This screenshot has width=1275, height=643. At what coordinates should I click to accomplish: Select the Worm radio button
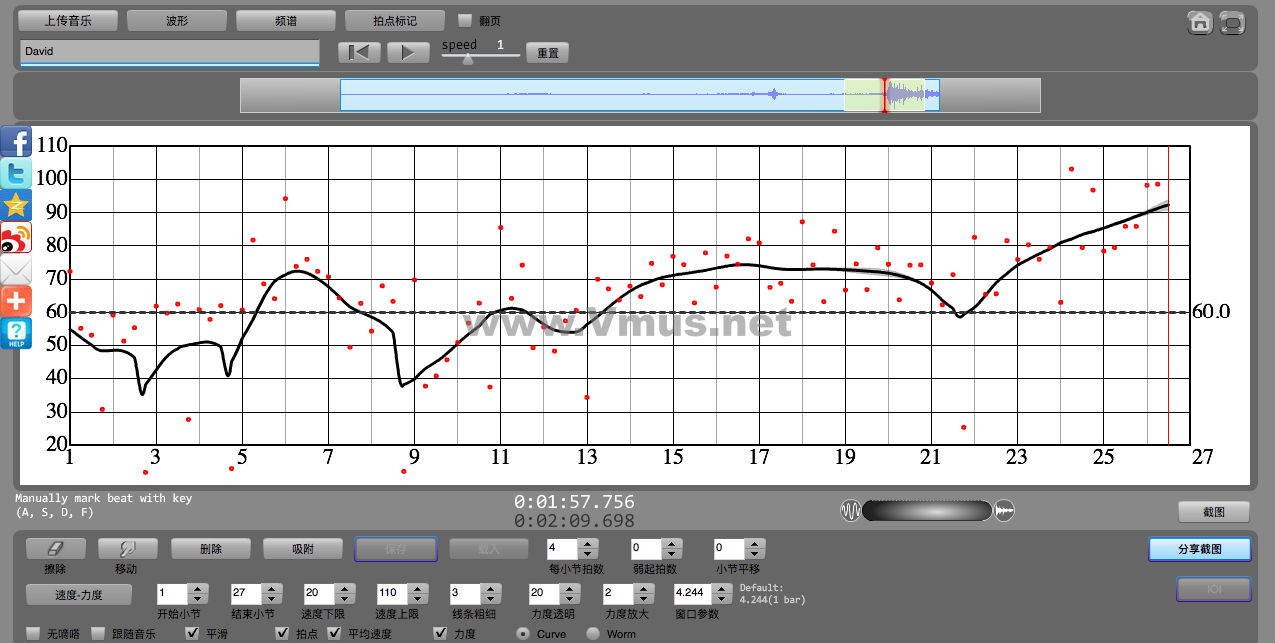(593, 634)
